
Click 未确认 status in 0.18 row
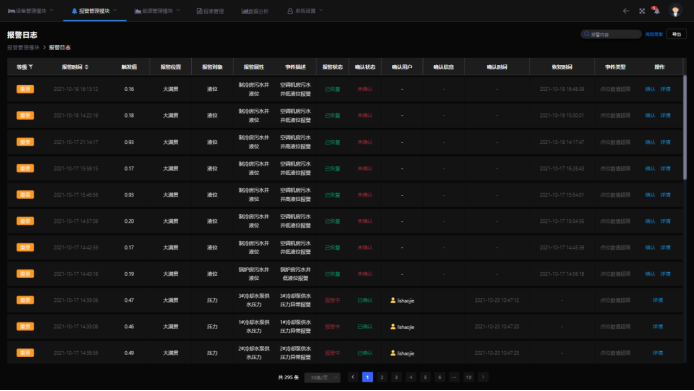click(365, 115)
